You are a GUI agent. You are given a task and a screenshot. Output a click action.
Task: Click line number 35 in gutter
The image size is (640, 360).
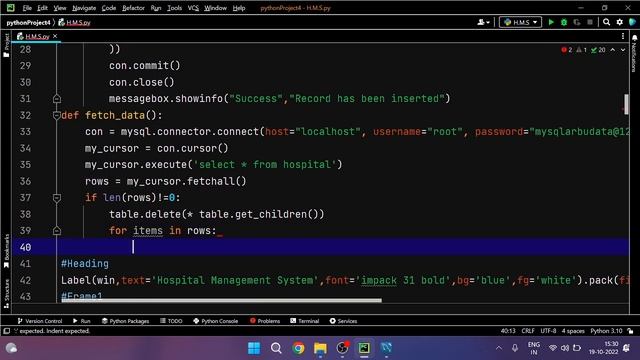coord(25,165)
